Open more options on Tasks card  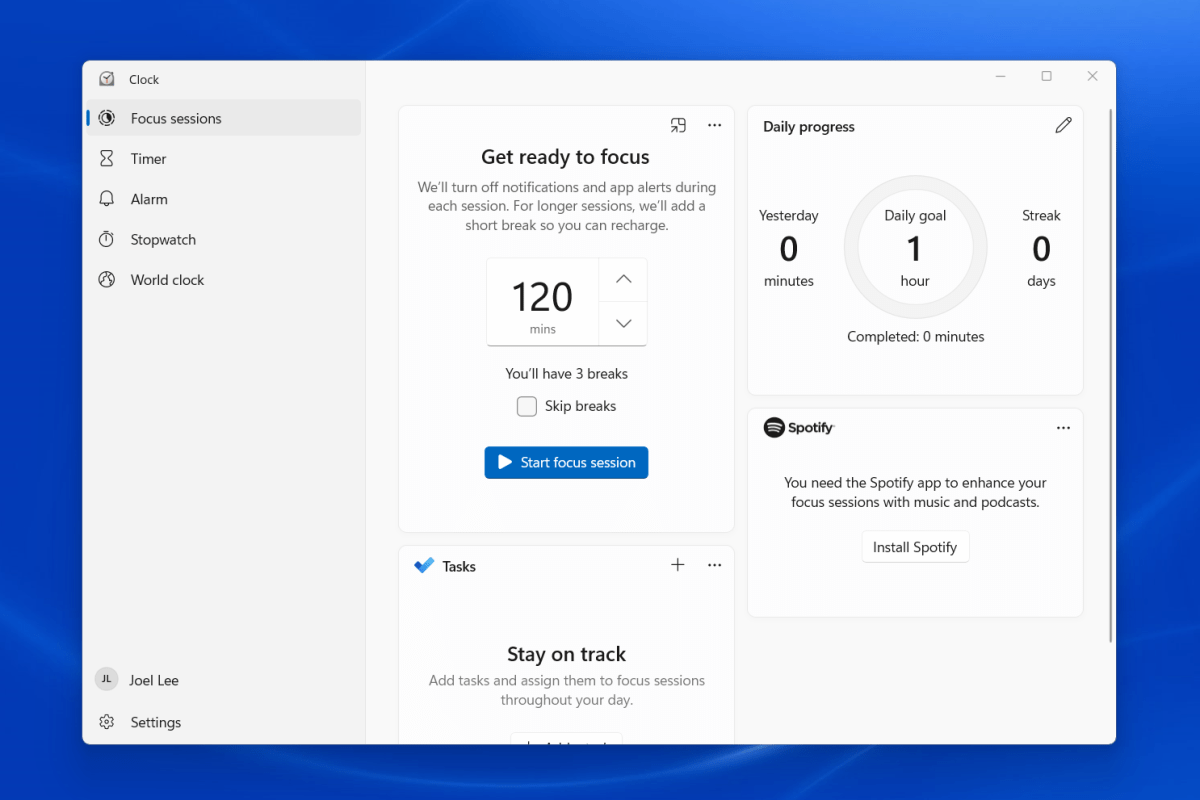click(x=714, y=565)
